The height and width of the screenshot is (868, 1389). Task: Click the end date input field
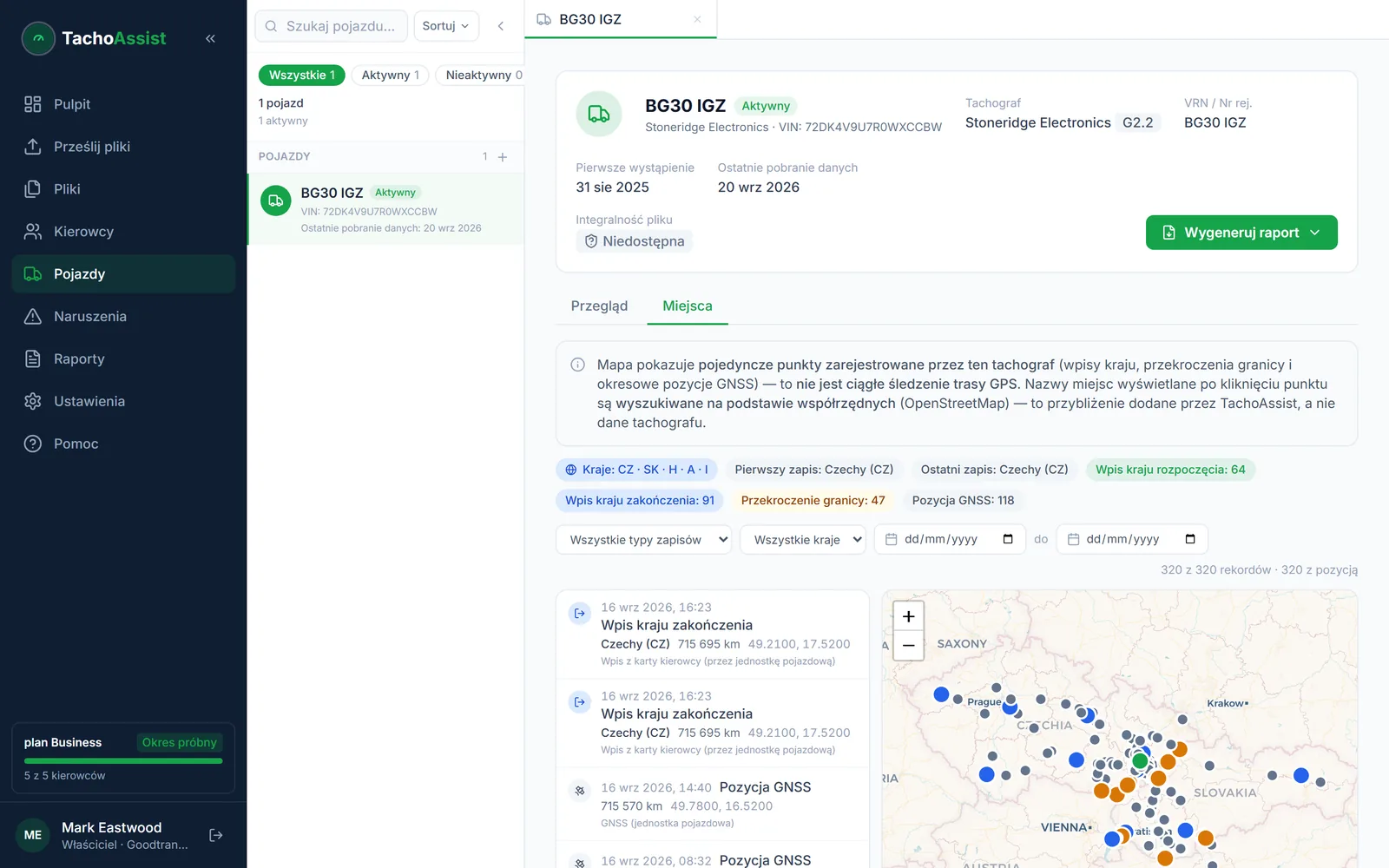pos(1132,540)
